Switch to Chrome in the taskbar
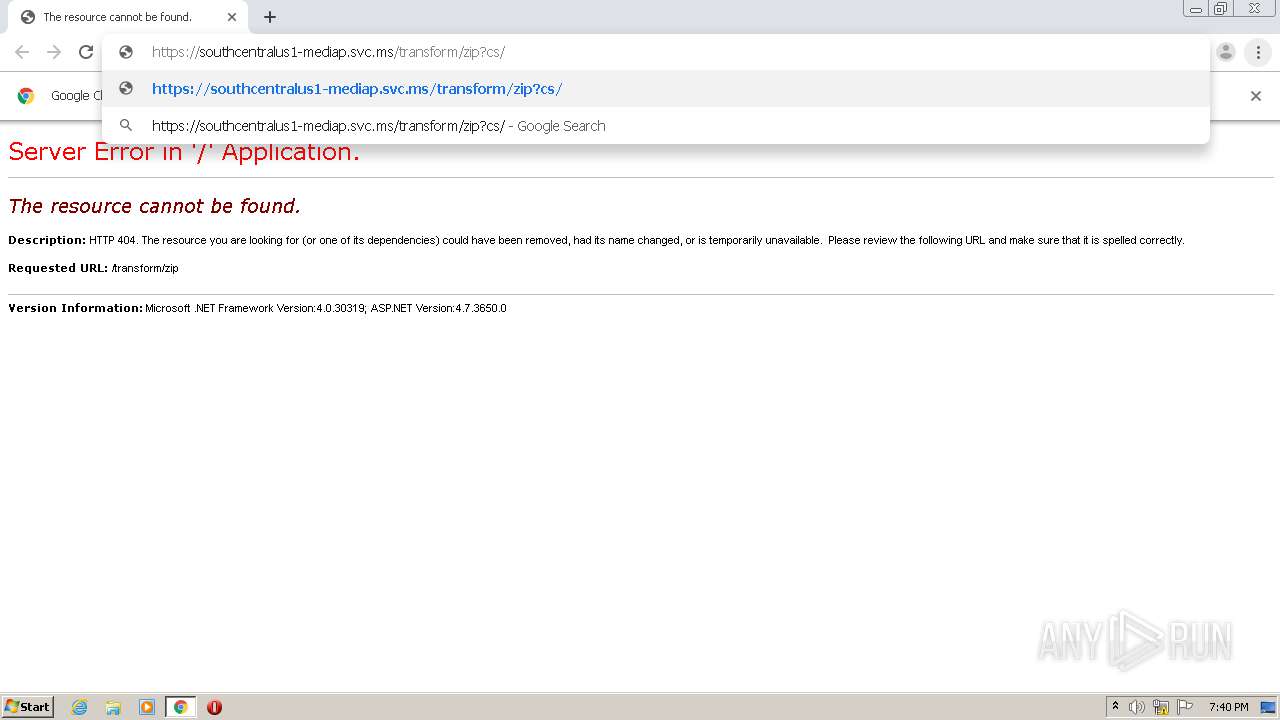Screen dimensions: 1280x720 (x=181, y=707)
